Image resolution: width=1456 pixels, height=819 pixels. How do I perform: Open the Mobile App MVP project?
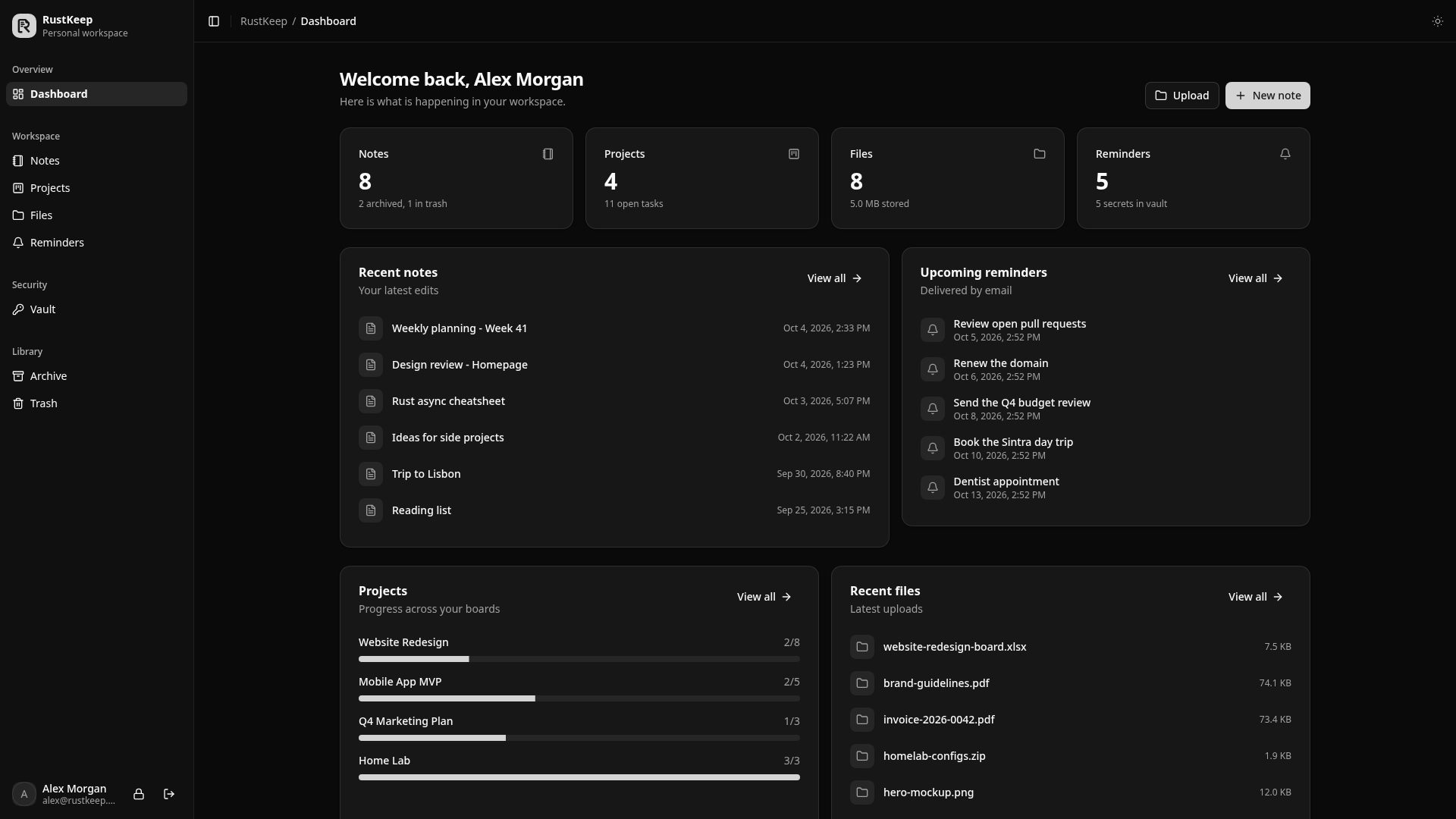pyautogui.click(x=579, y=689)
